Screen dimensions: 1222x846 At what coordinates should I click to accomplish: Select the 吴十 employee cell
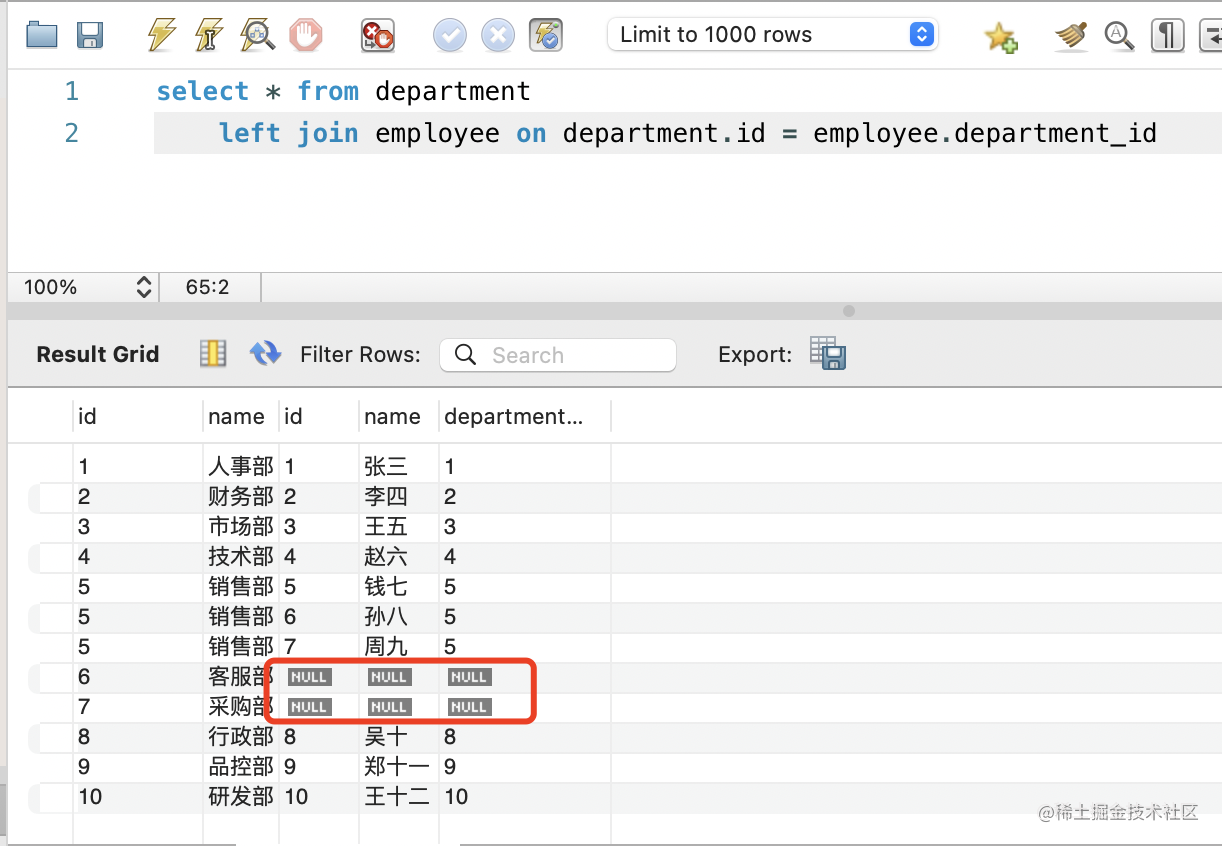point(398,736)
